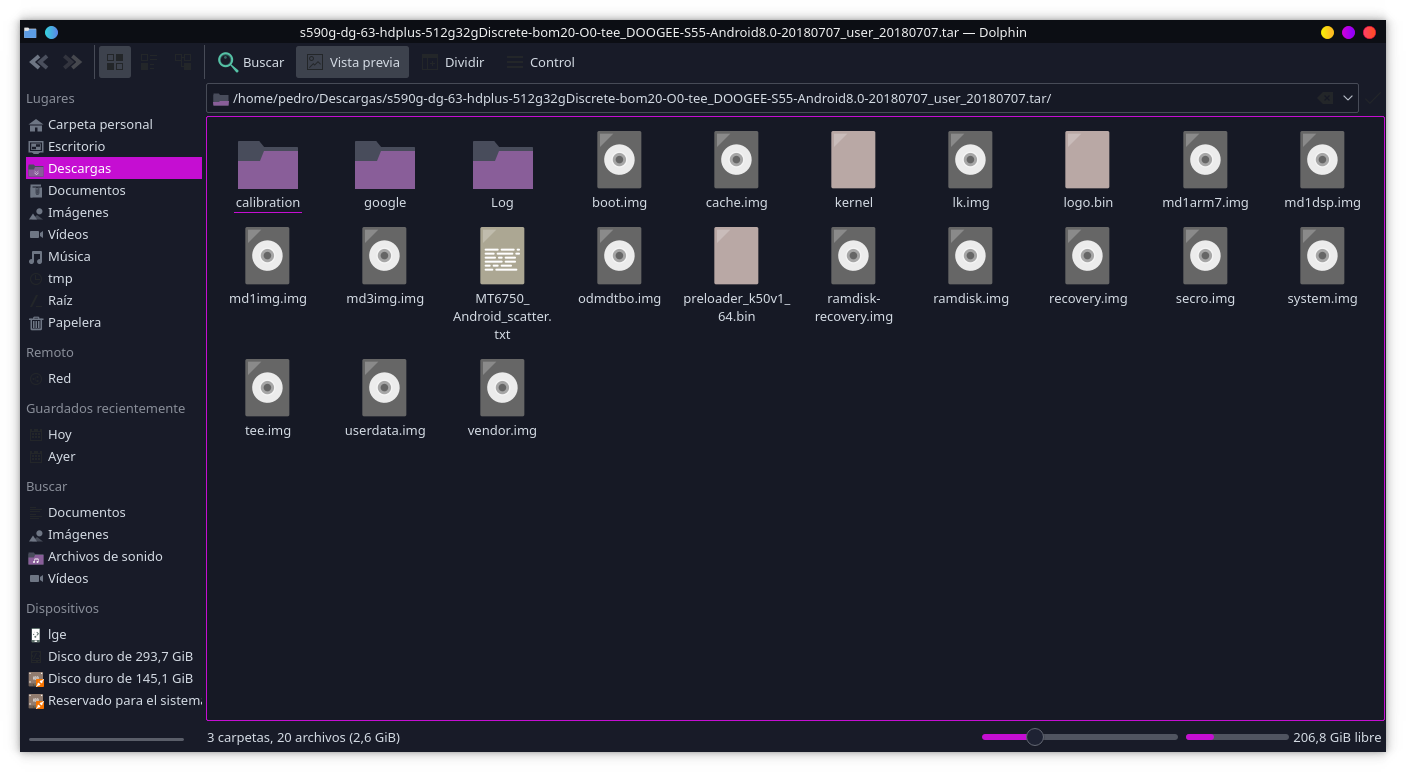Go forward with the double-right arrow
Viewport: 1406px width, 772px height.
pos(73,62)
